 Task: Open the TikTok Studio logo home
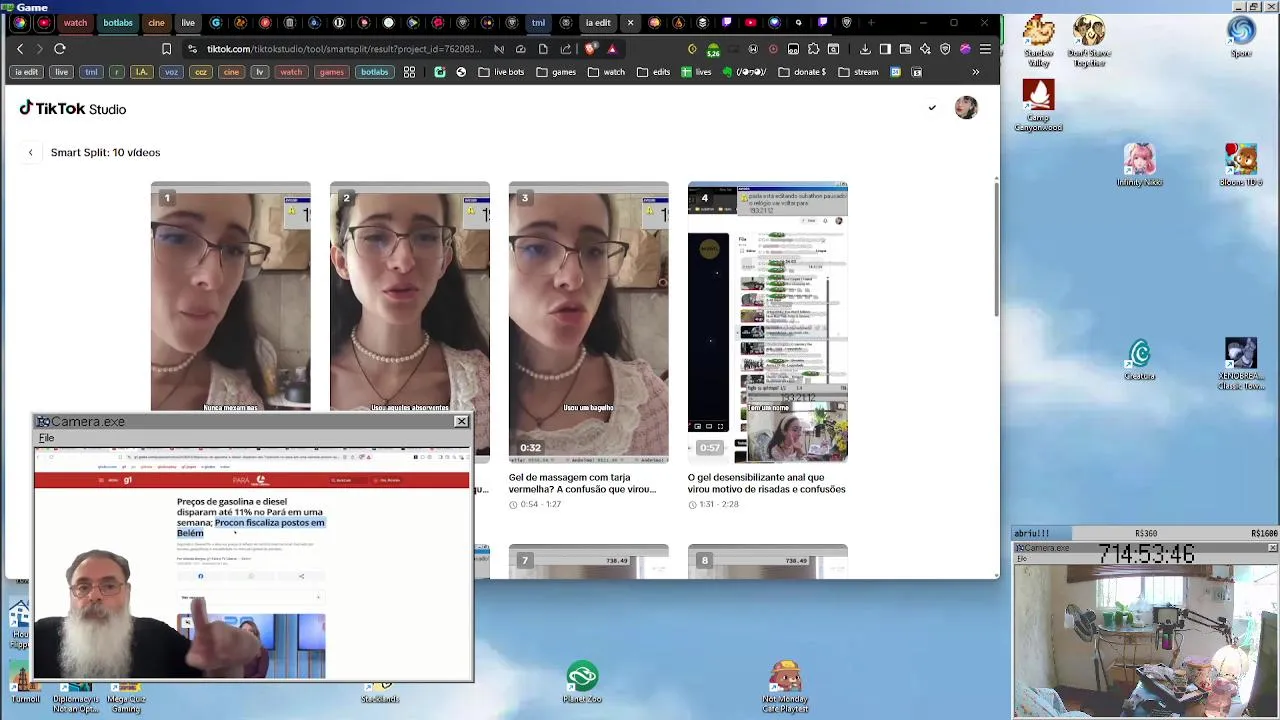pos(72,108)
